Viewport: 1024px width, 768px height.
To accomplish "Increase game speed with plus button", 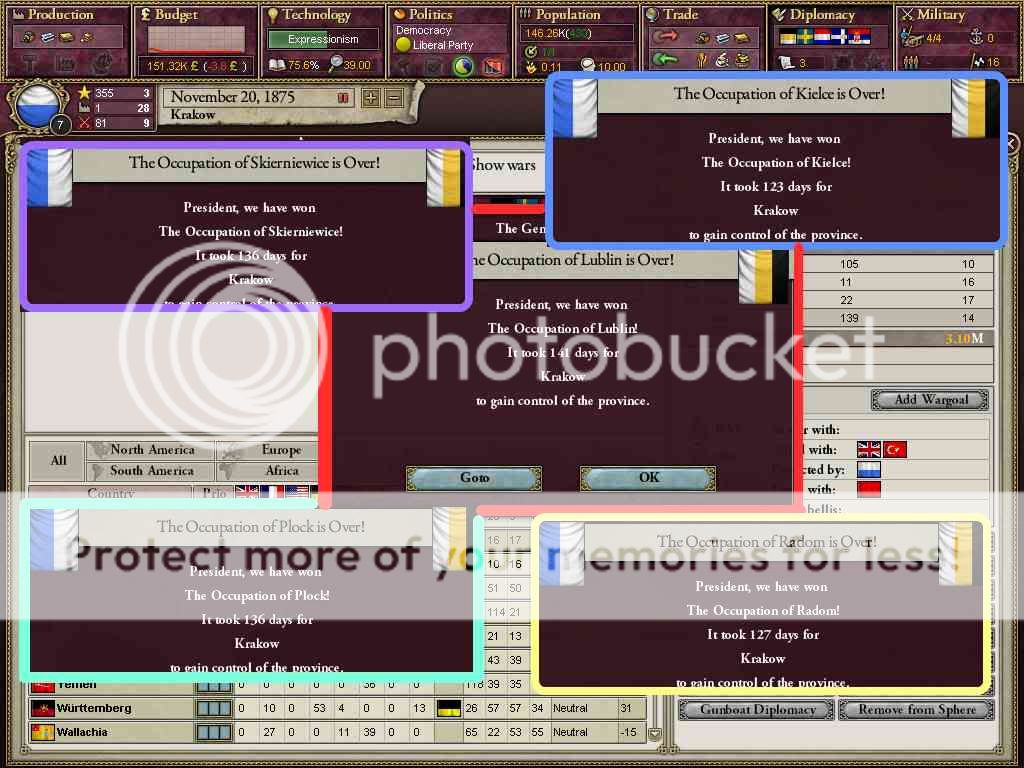I will (371, 98).
